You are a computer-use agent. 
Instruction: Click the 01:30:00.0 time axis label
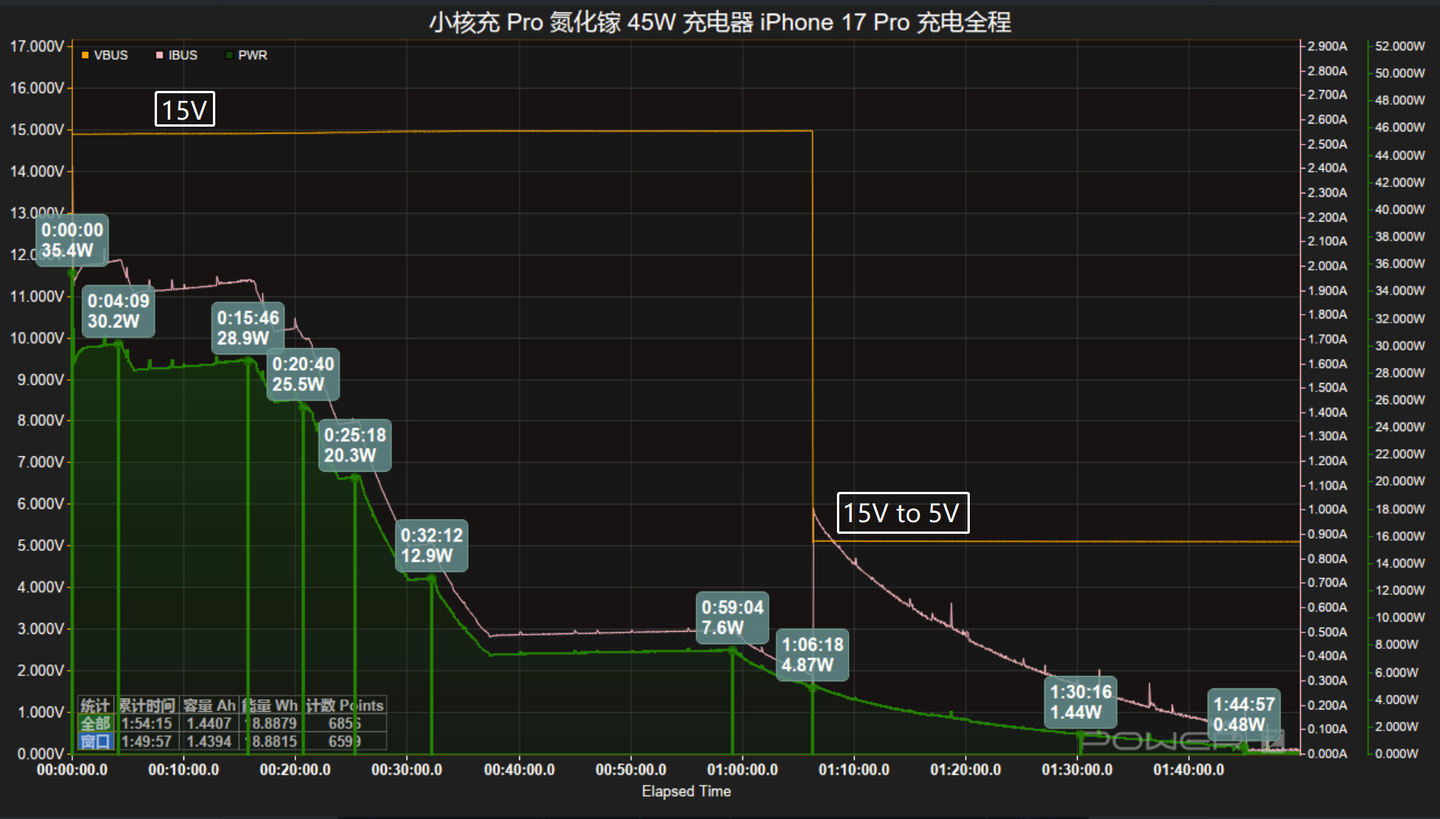coord(1077,770)
